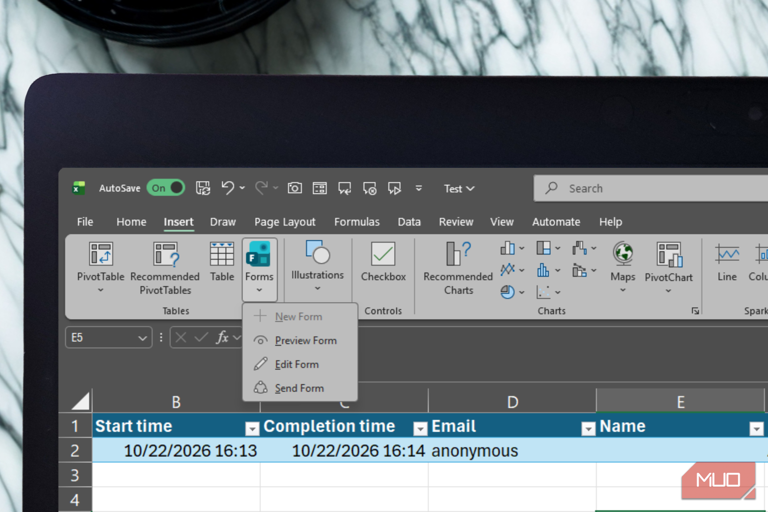Screen dimensions: 768x512
Task: Select column D header
Action: click(512, 402)
